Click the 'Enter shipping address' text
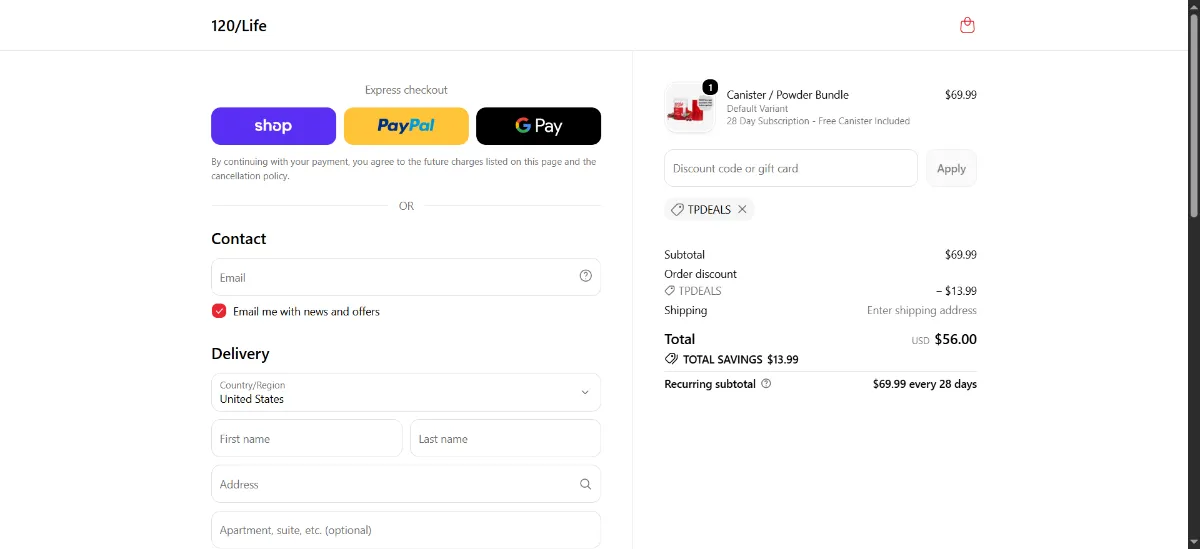 [922, 310]
